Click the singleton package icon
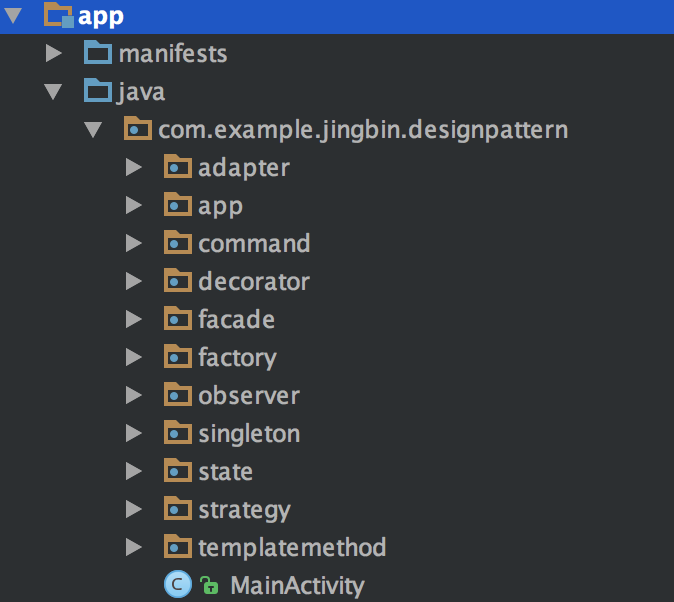 click(x=177, y=433)
